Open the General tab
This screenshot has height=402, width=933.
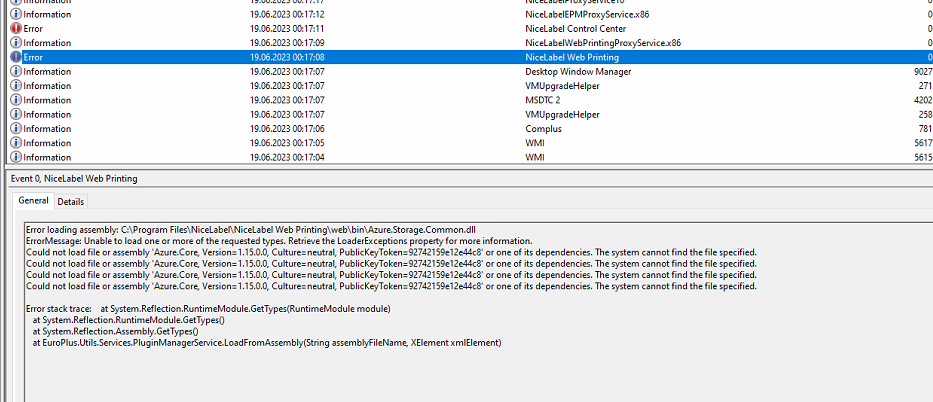point(33,200)
